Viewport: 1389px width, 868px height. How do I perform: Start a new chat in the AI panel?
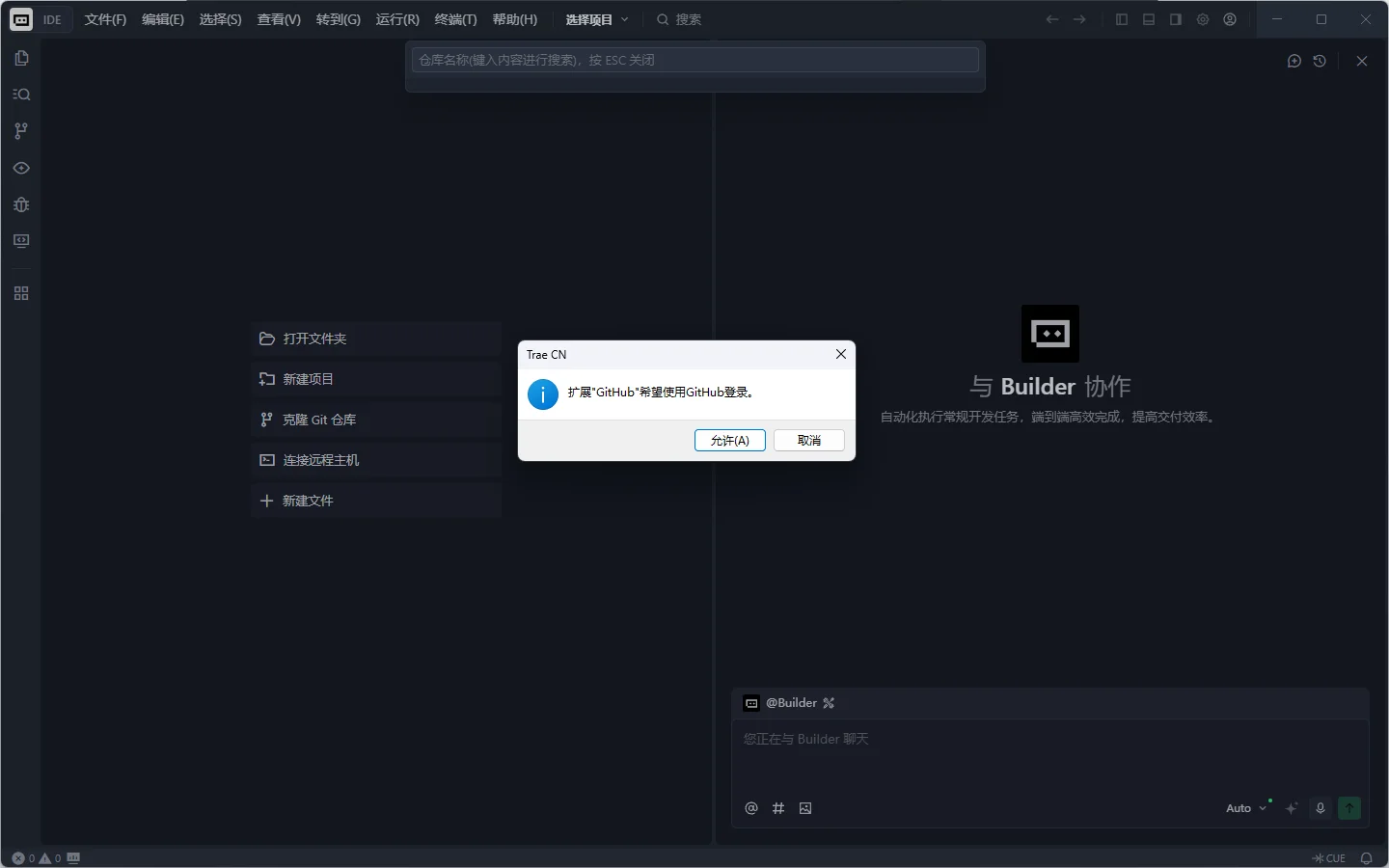click(1294, 61)
